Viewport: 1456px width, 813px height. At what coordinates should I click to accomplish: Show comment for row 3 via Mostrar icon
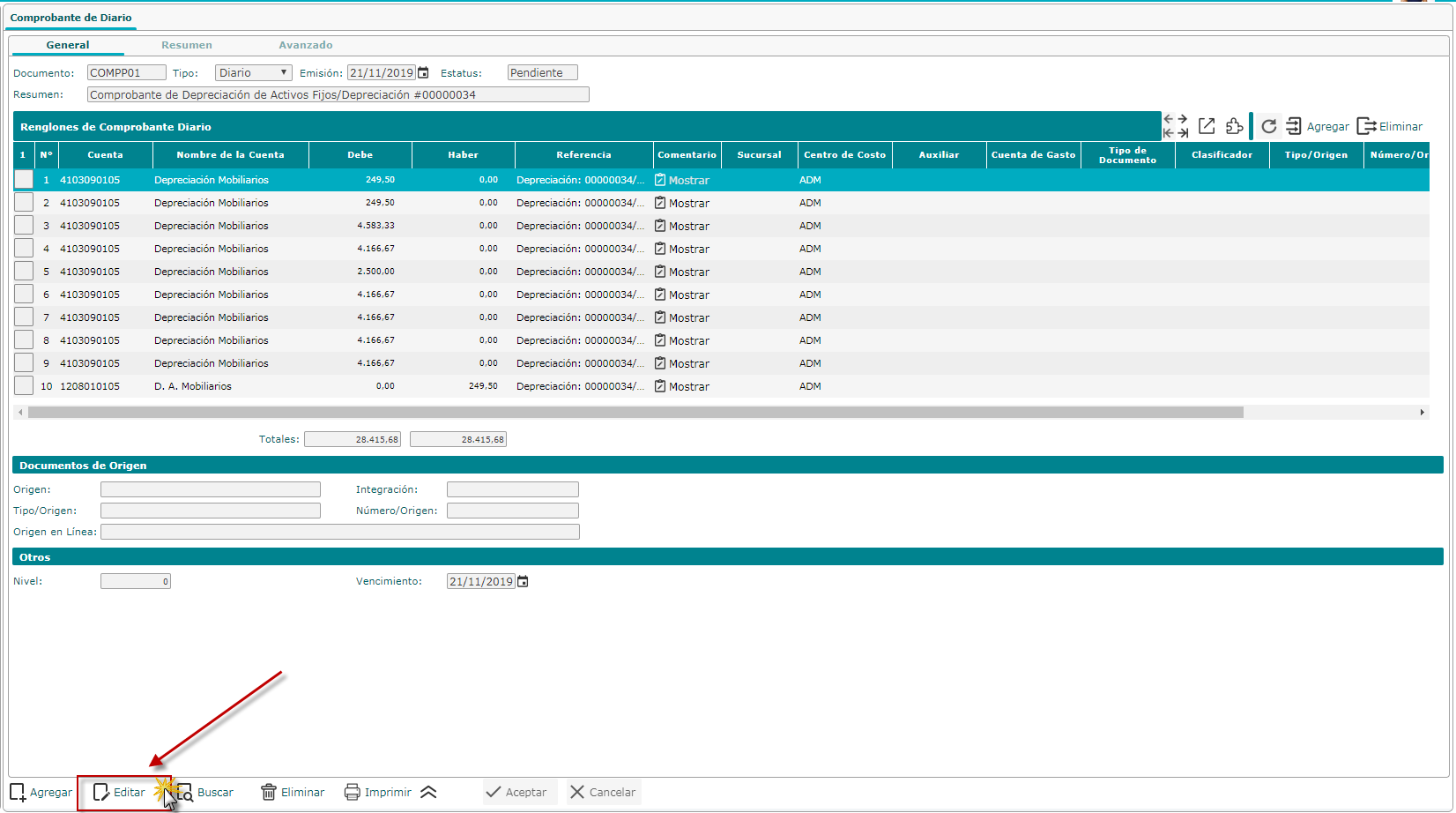click(x=660, y=226)
